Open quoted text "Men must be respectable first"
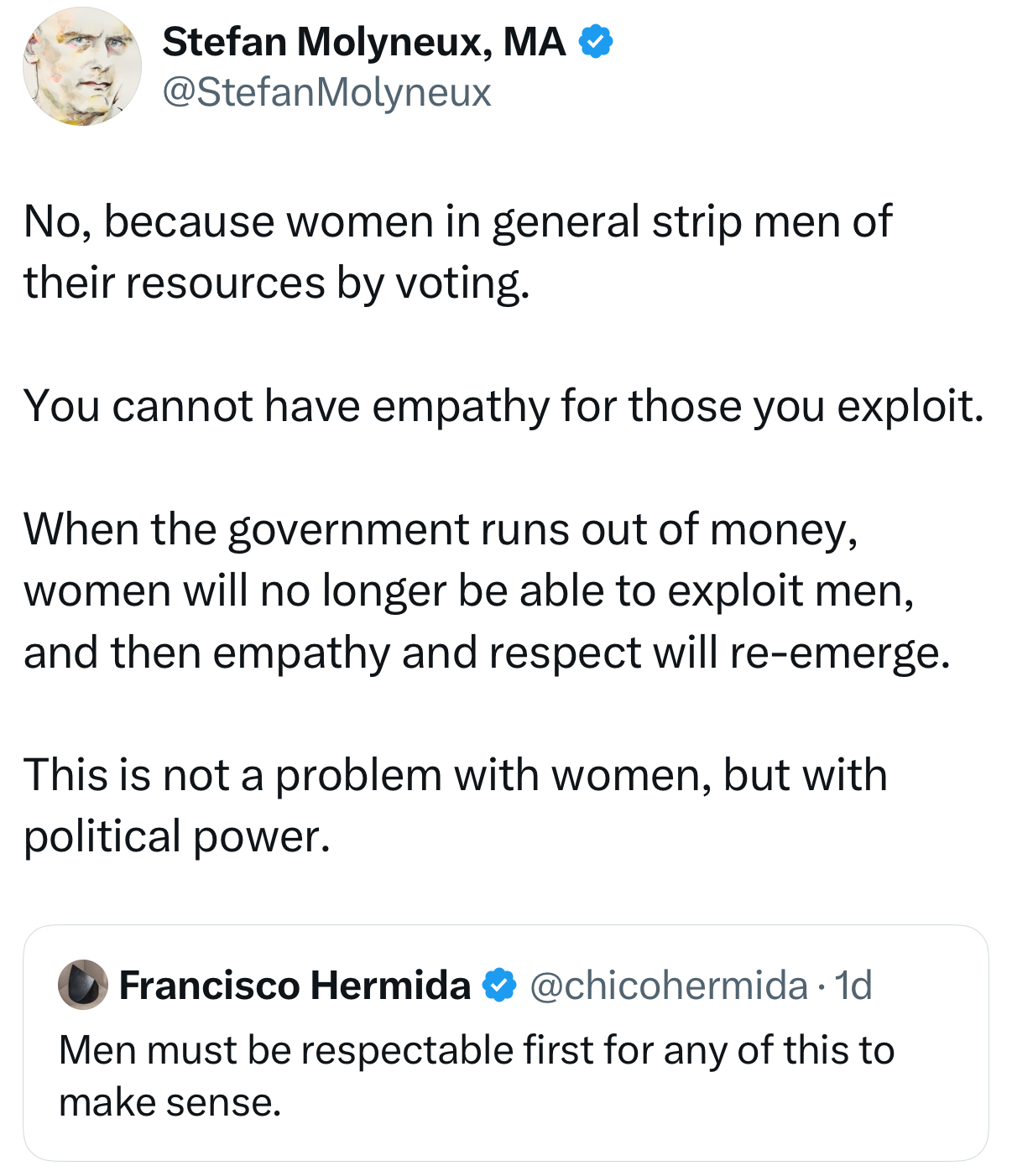The width and height of the screenshot is (1012, 1176). click(x=477, y=1050)
